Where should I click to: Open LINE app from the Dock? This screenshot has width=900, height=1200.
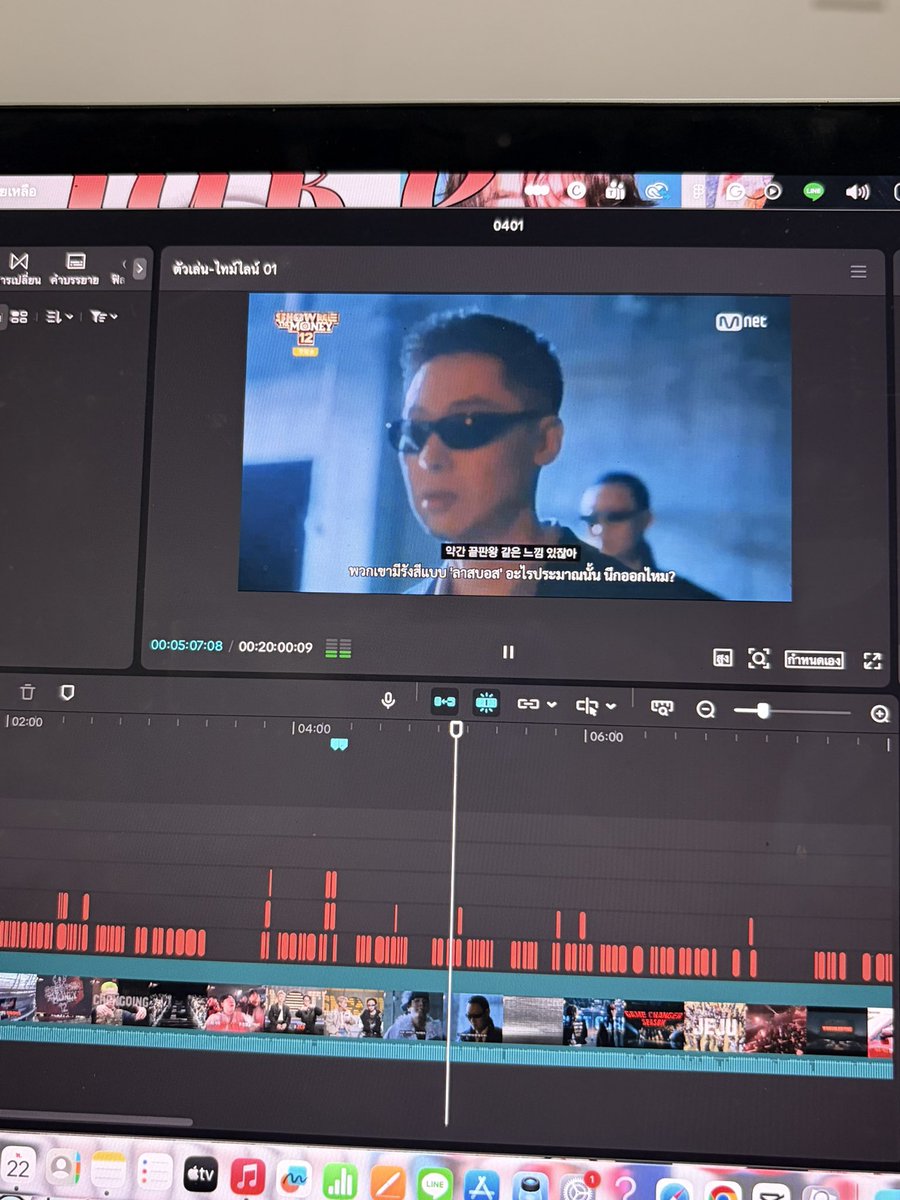point(435,1184)
